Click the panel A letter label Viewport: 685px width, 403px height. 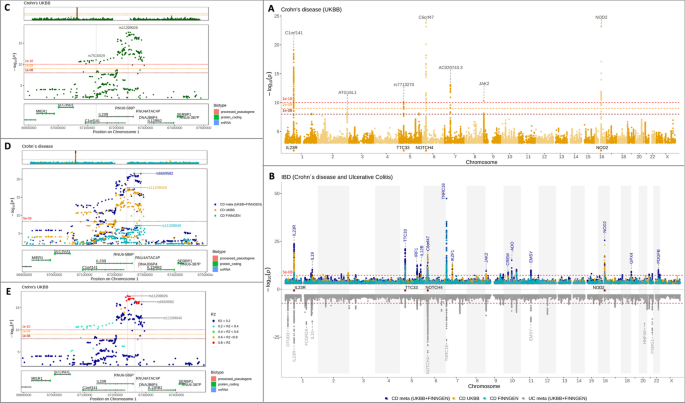pos(271,8)
